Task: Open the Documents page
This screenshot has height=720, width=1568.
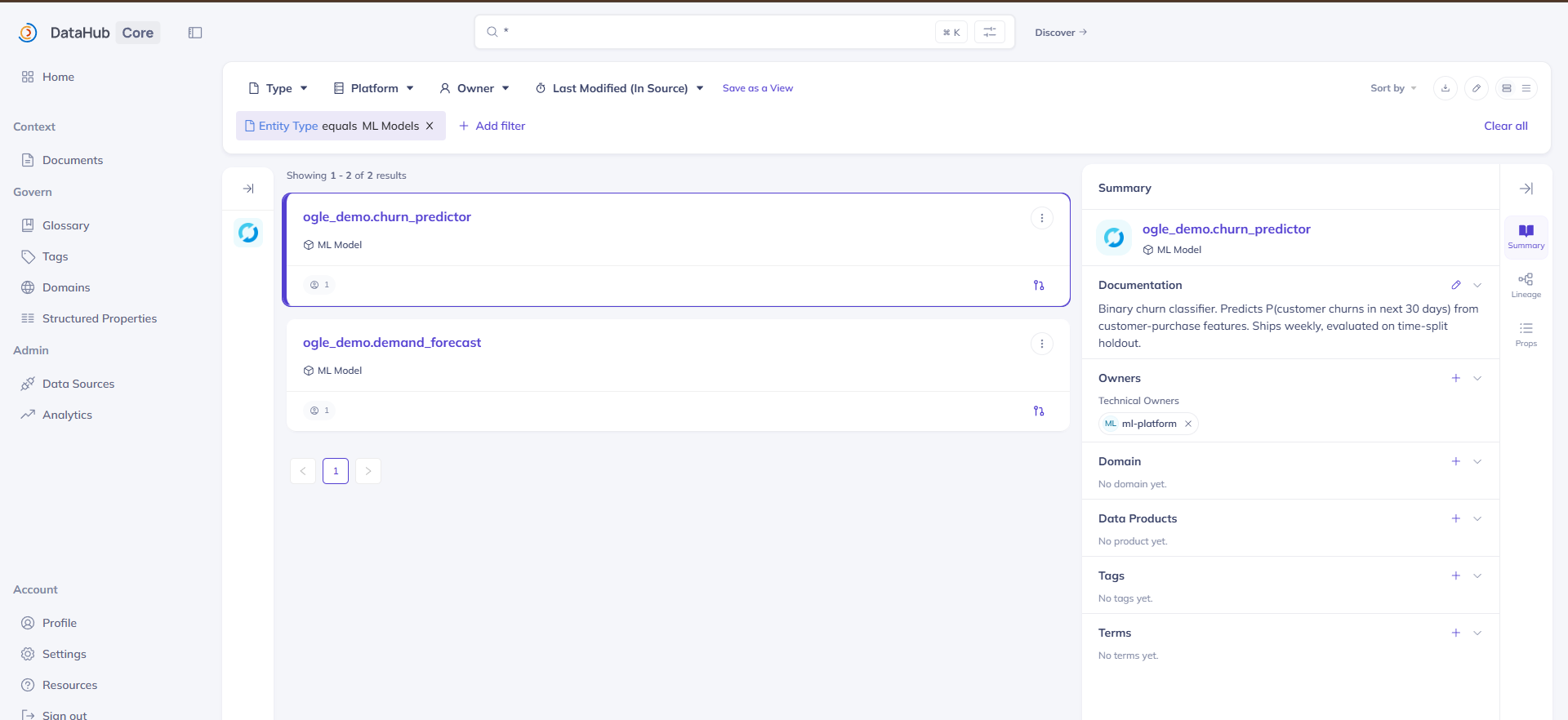Action: tap(73, 160)
